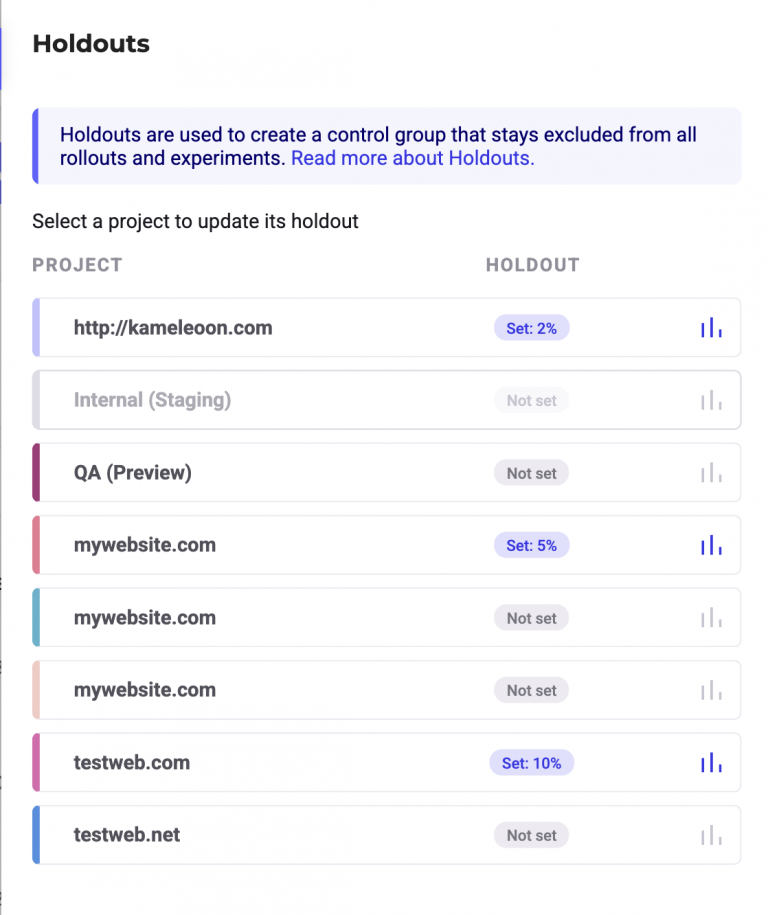Screen dimensions: 768x915
Task: Click "Not set" badge for testweb.net
Action: click(531, 835)
